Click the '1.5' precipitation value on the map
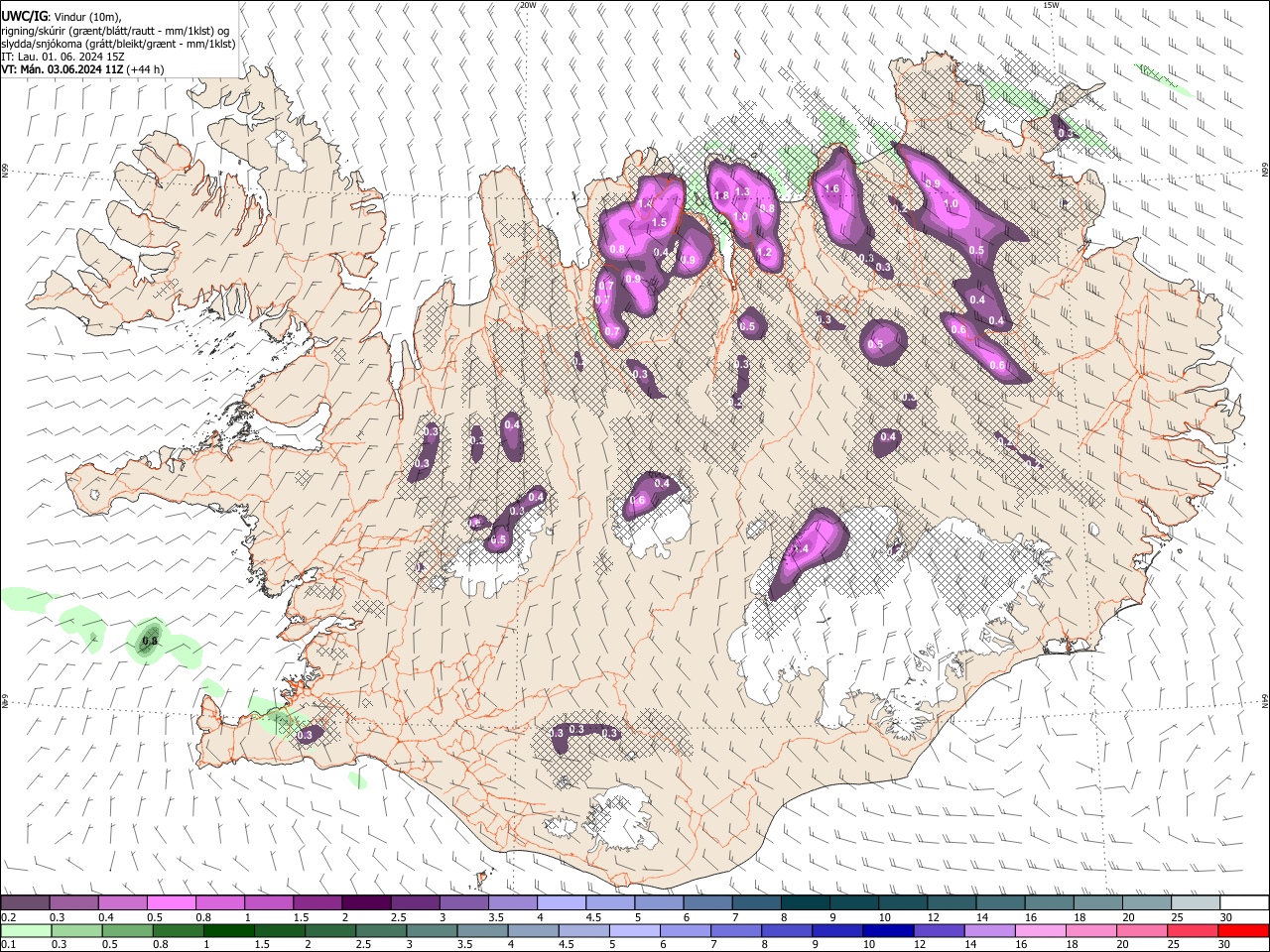Screen dimensions: 1270x952 click(x=659, y=223)
